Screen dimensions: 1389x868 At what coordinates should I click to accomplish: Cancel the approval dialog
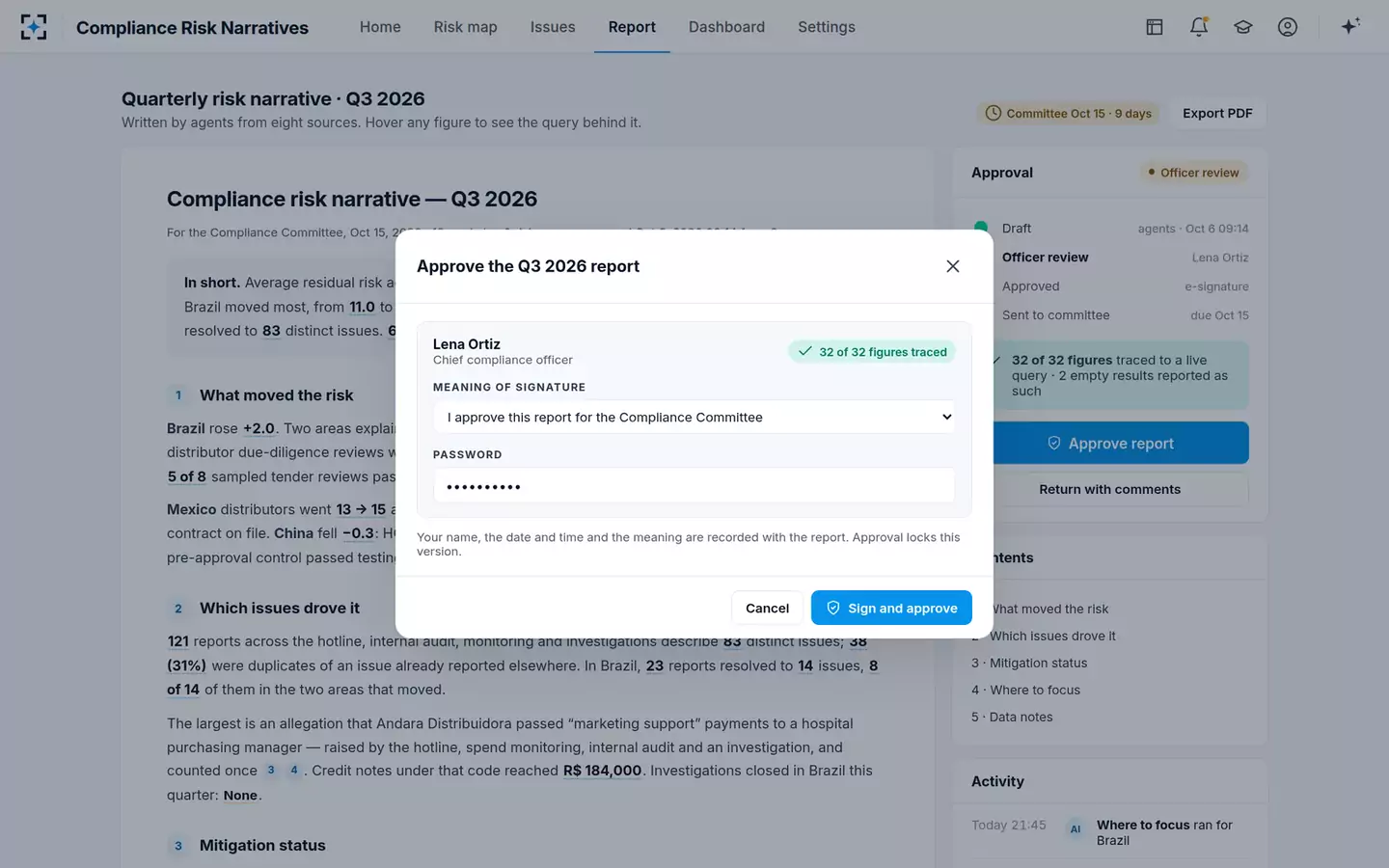click(x=767, y=608)
